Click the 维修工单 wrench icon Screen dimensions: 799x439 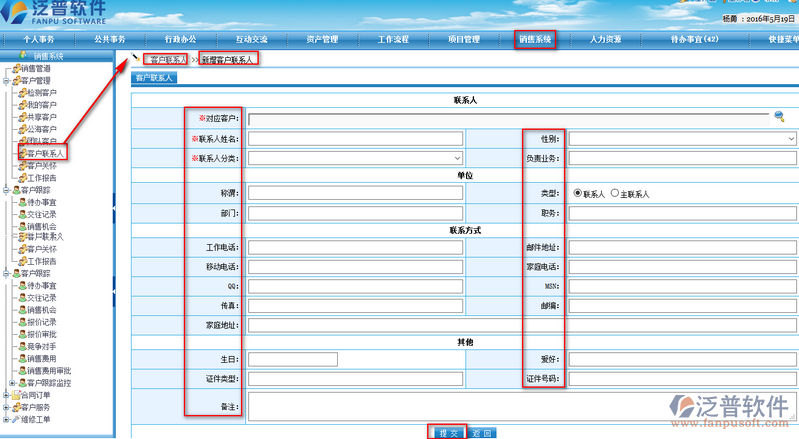(x=16, y=420)
